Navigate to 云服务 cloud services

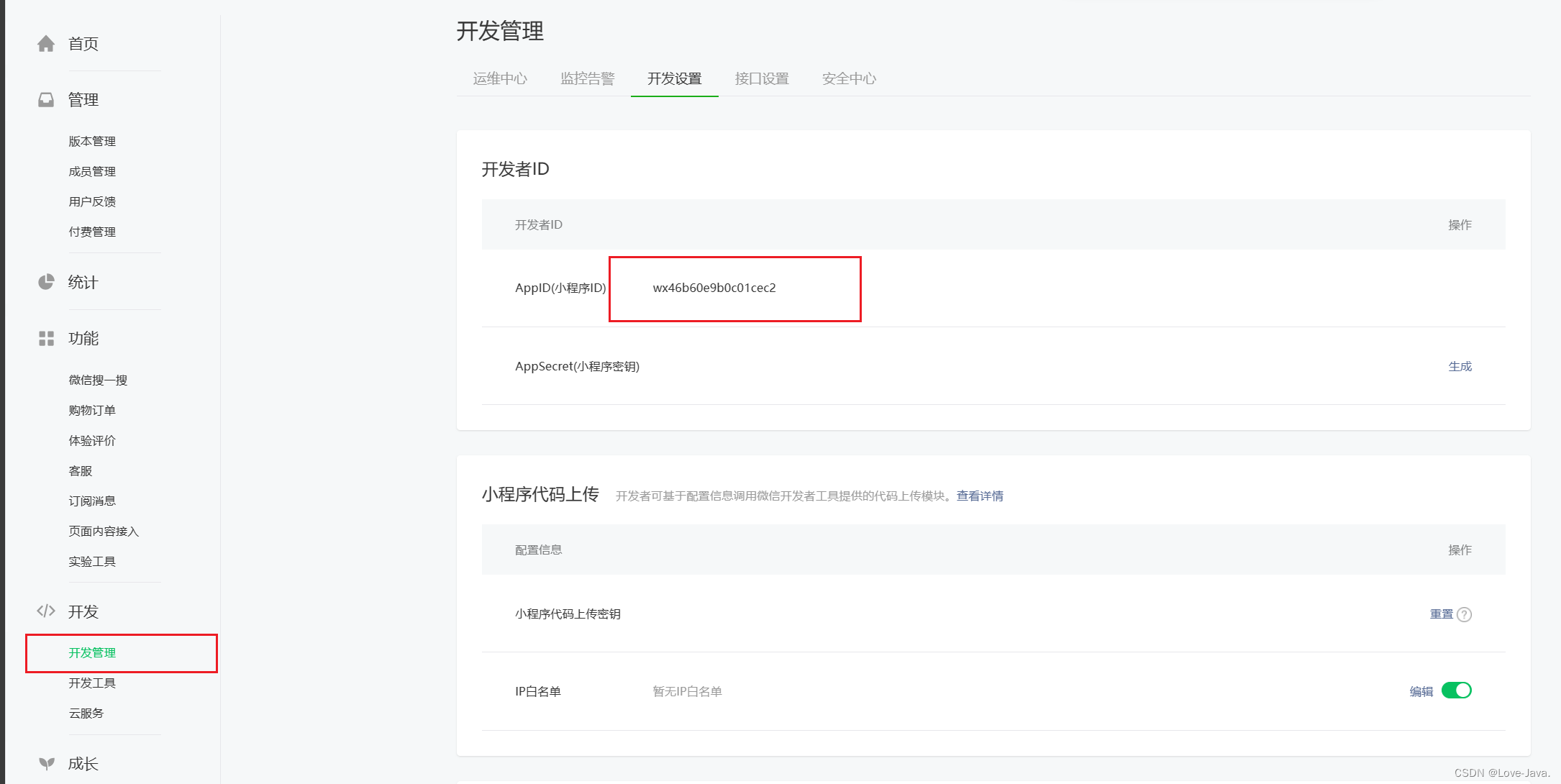(x=87, y=713)
